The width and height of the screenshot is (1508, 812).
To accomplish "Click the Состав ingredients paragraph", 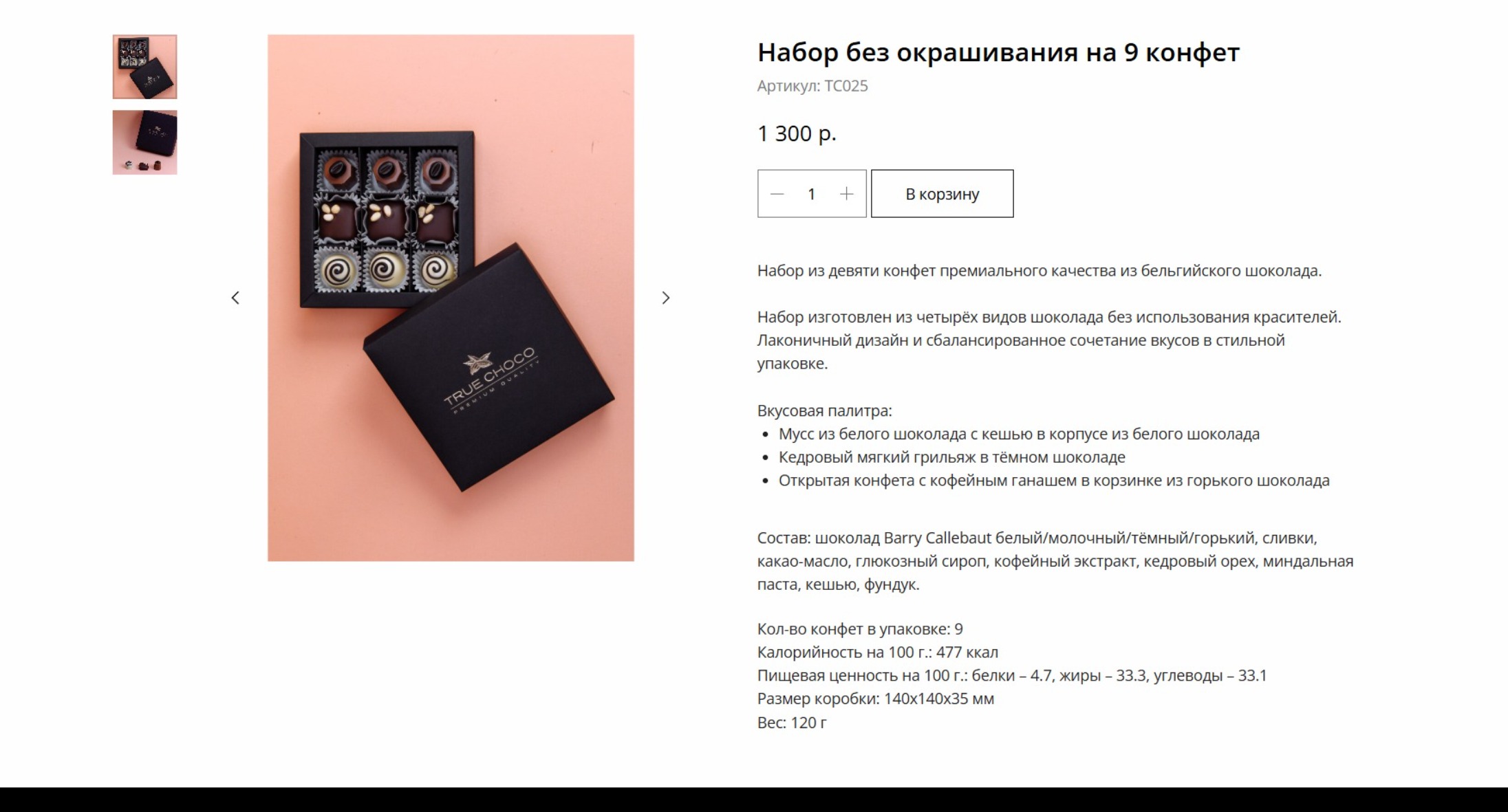I will click(x=1055, y=561).
